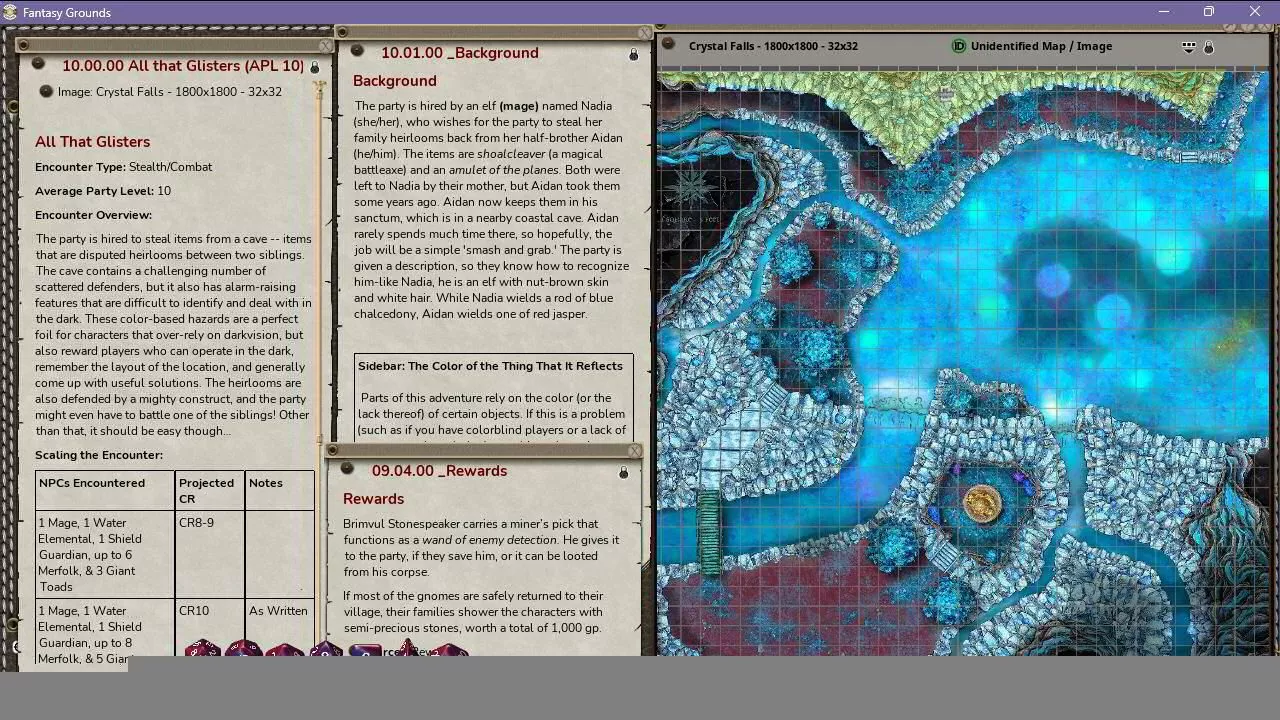Screen dimensions: 1280x720
Task: Close the Fantasy Grounds application
Action: click(x=1255, y=12)
